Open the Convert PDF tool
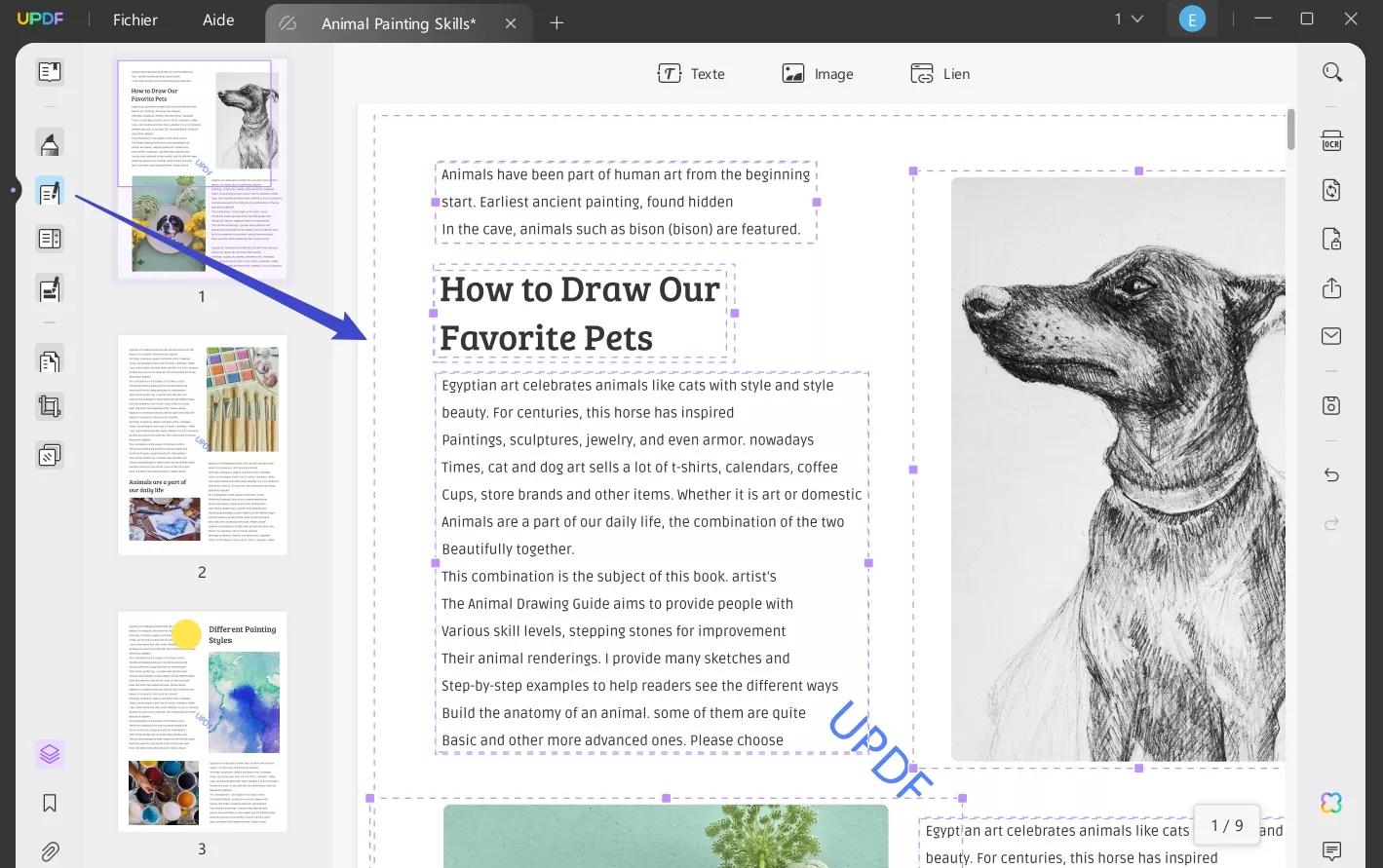The width and height of the screenshot is (1383, 868). (1331, 190)
